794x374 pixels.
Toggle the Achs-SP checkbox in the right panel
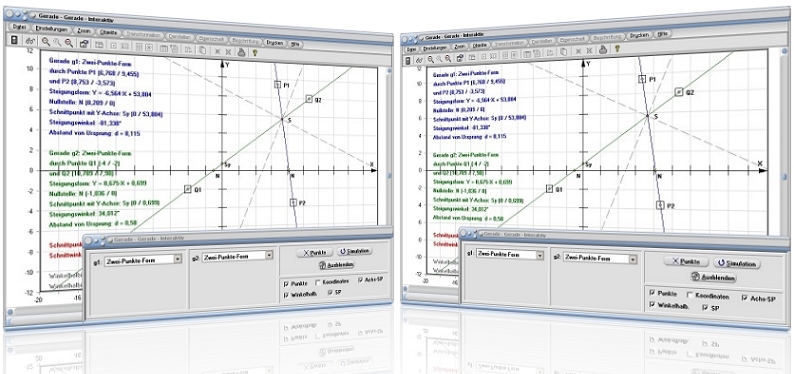(x=745, y=298)
